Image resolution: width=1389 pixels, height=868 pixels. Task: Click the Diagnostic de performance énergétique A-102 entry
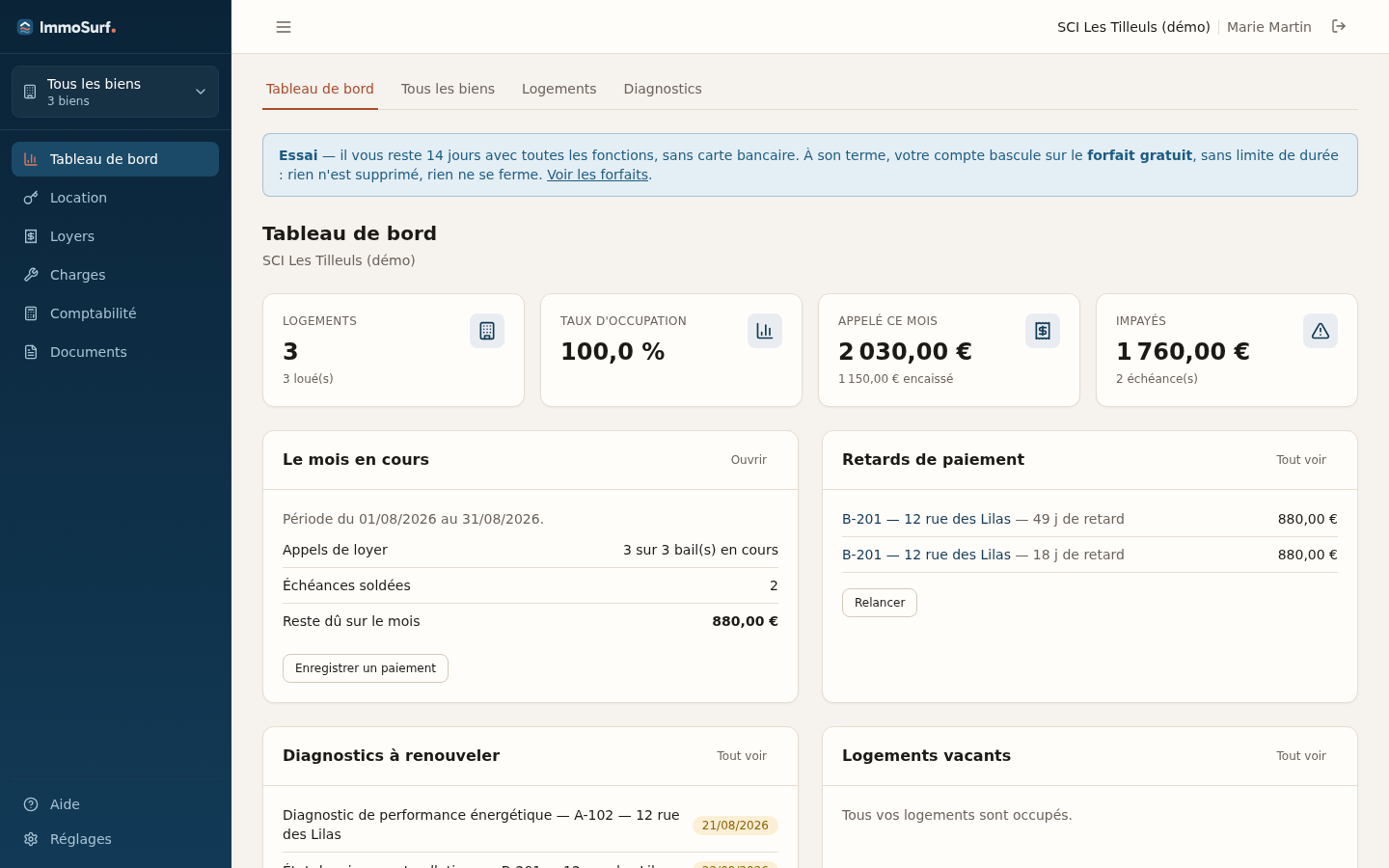tap(531, 825)
